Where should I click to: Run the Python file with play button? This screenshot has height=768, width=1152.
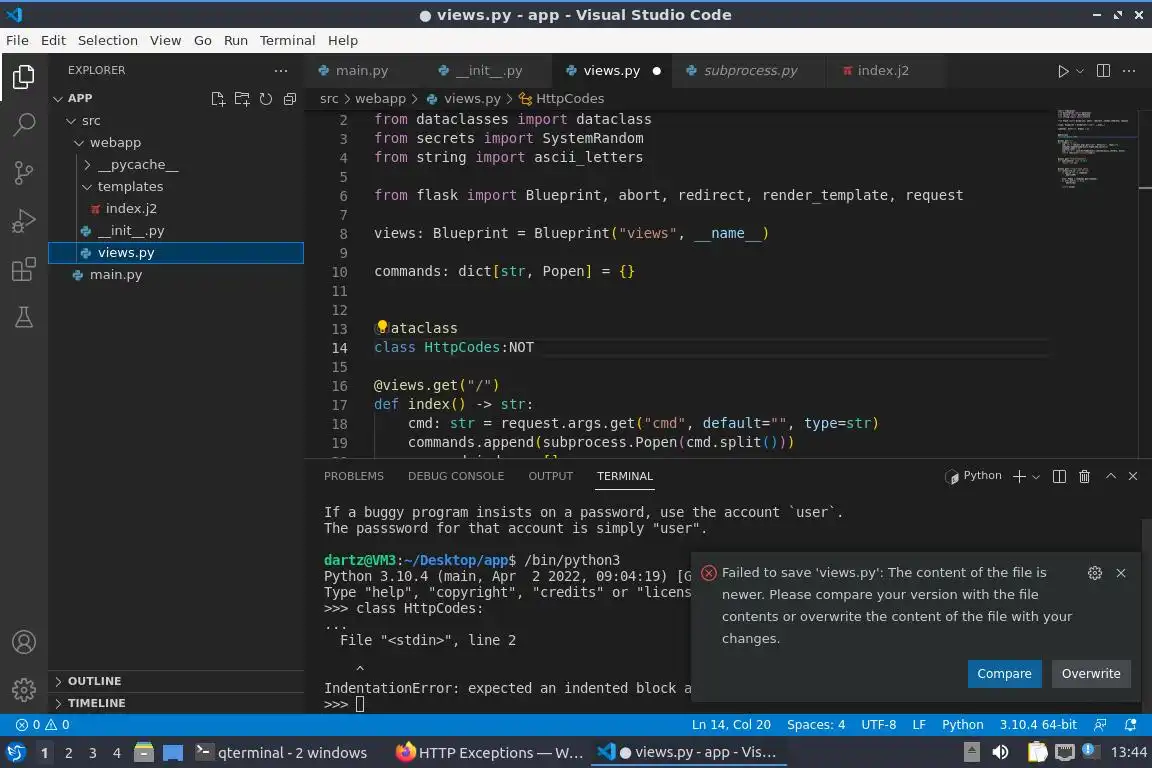pos(1062,71)
